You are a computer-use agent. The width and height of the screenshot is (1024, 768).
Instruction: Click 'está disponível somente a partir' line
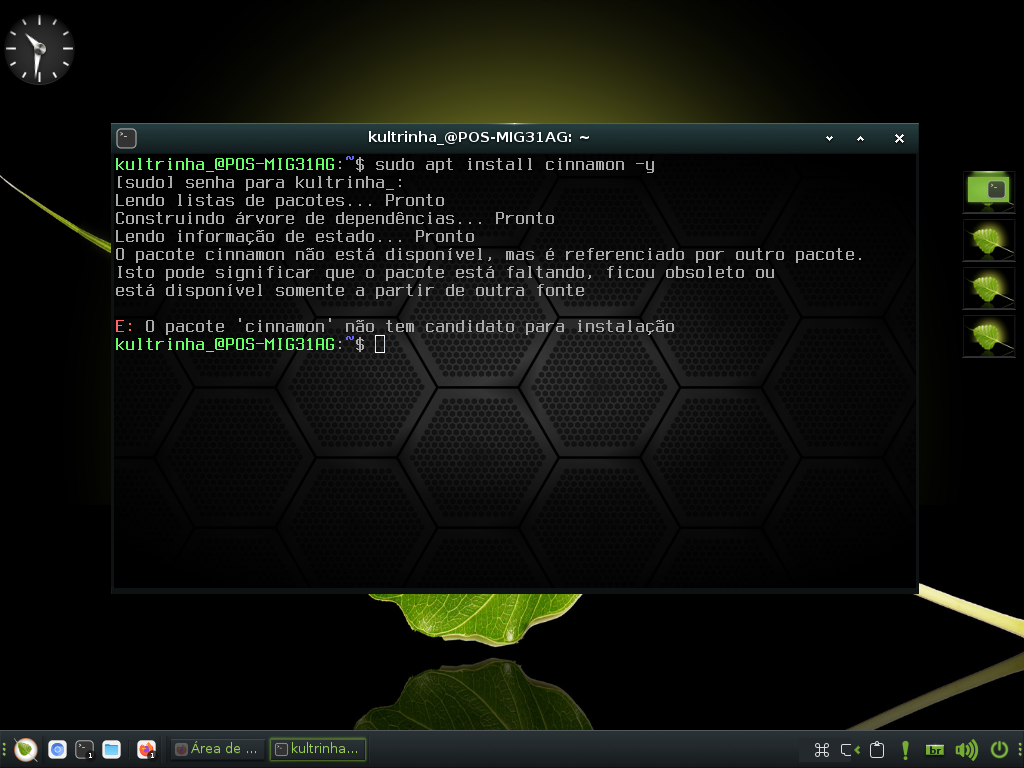(x=349, y=291)
